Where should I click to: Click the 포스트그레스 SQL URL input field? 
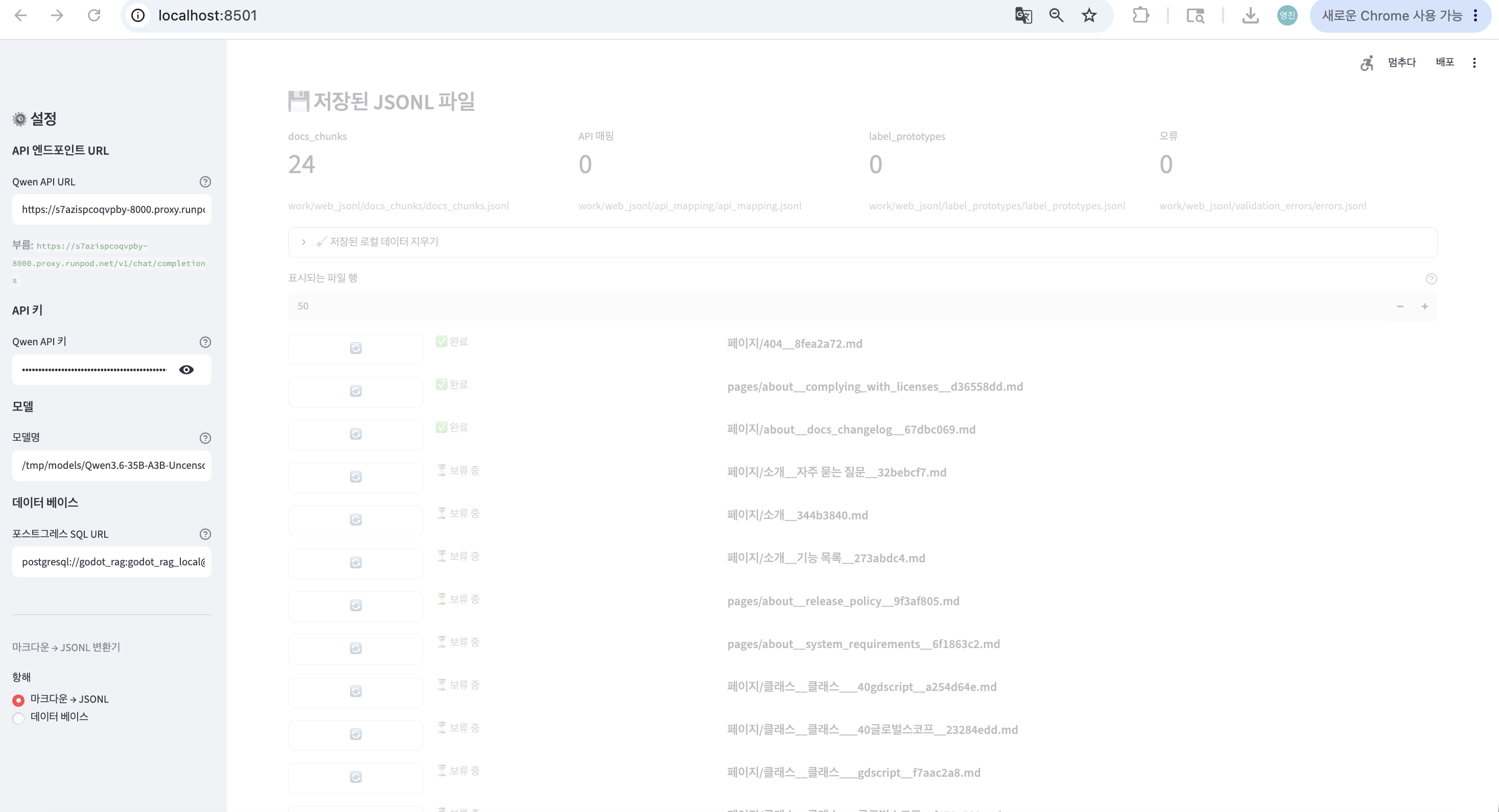(112, 562)
